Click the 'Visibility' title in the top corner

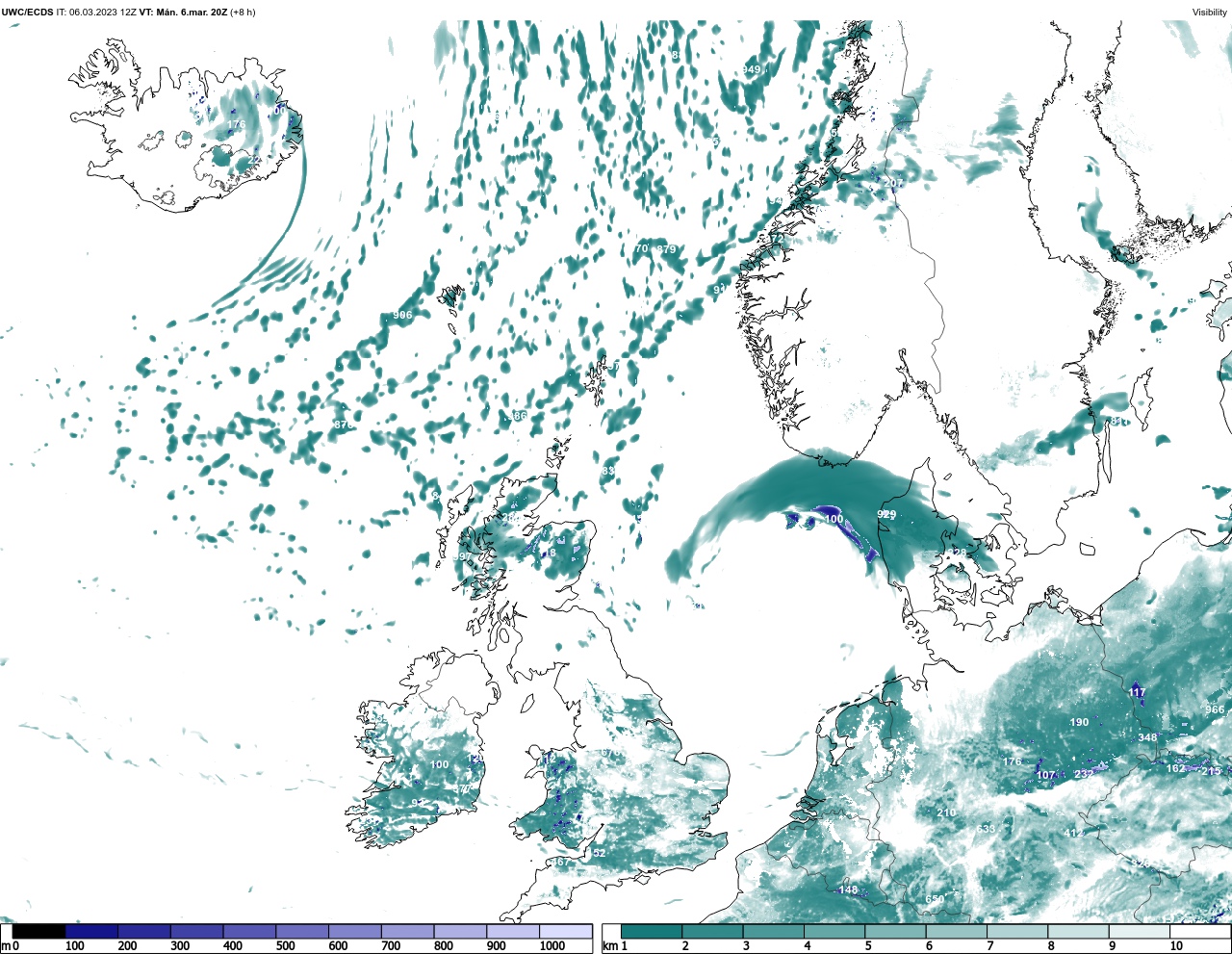click(x=1209, y=13)
